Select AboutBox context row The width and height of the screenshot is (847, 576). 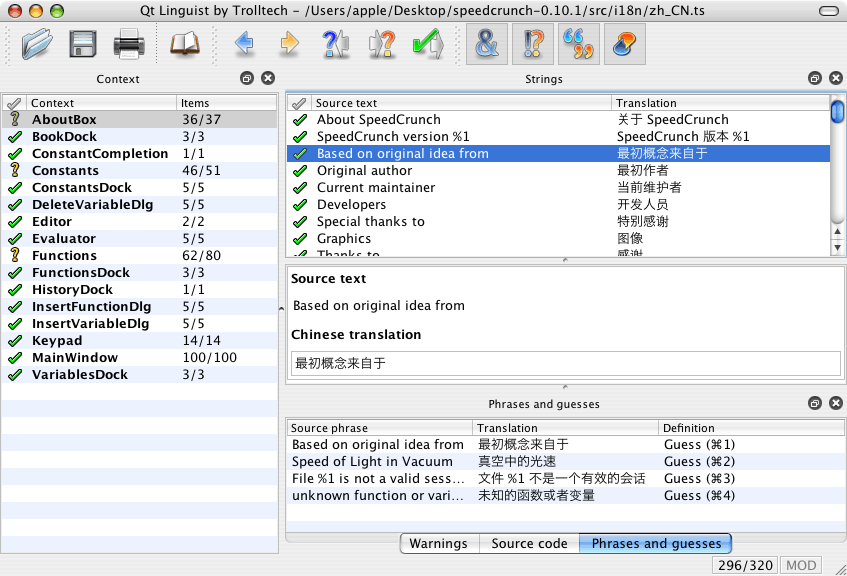[x=139, y=119]
